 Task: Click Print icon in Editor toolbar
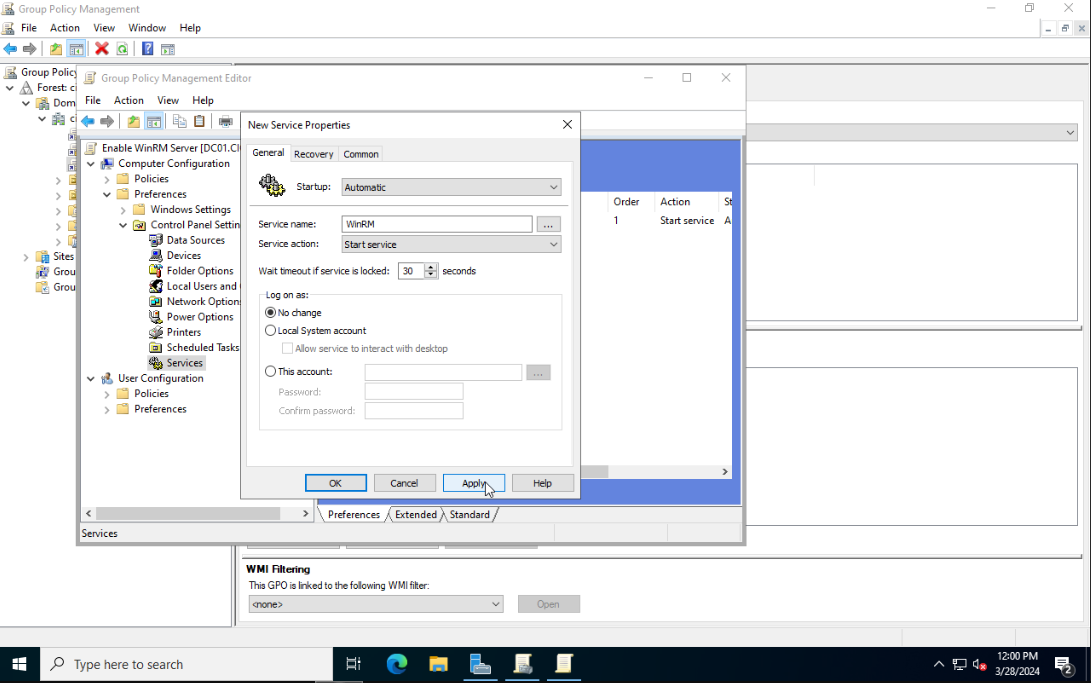tap(225, 121)
